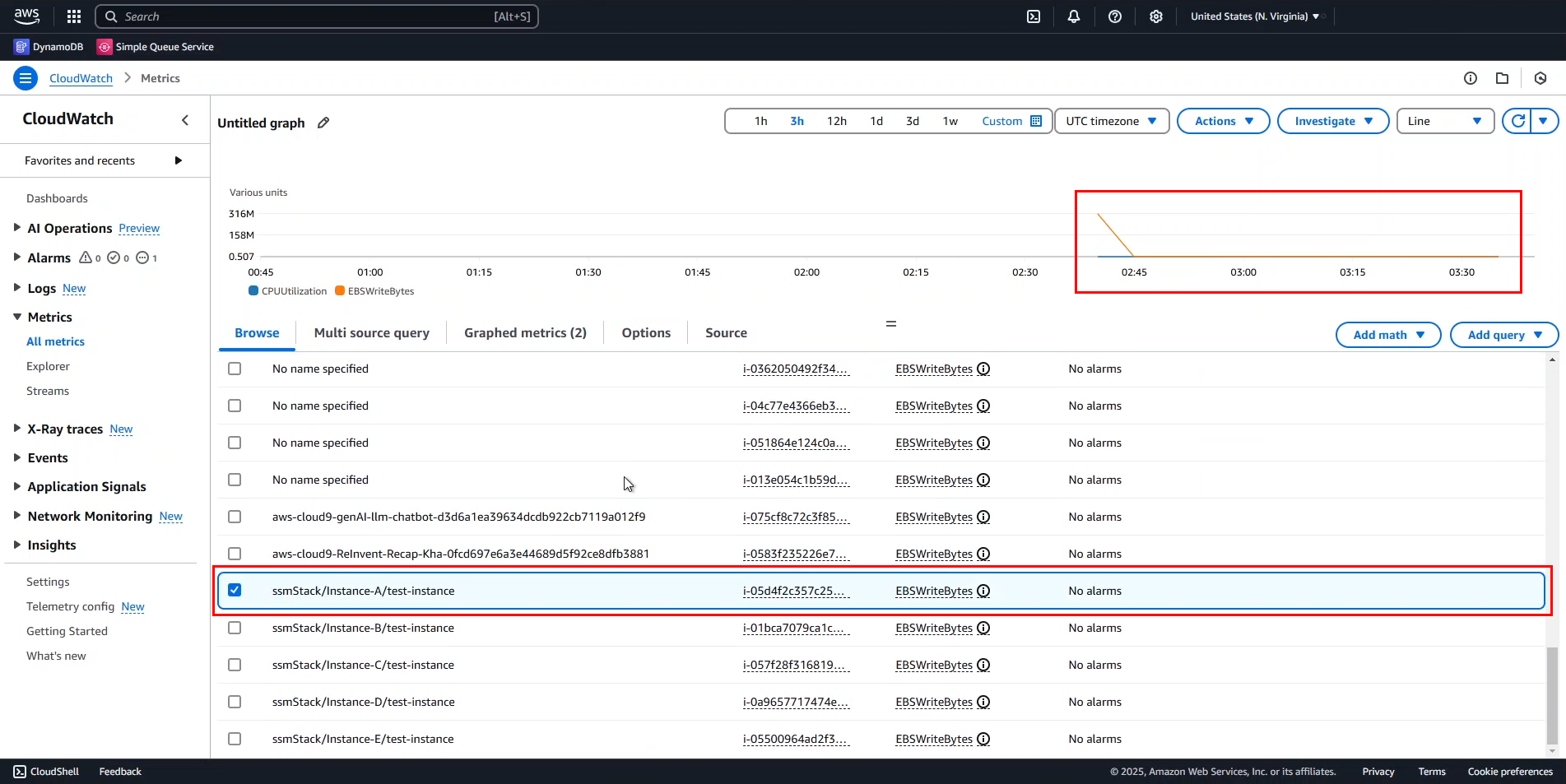This screenshot has height=784, width=1566.
Task: Click the refresh graph icon
Action: (x=1517, y=121)
